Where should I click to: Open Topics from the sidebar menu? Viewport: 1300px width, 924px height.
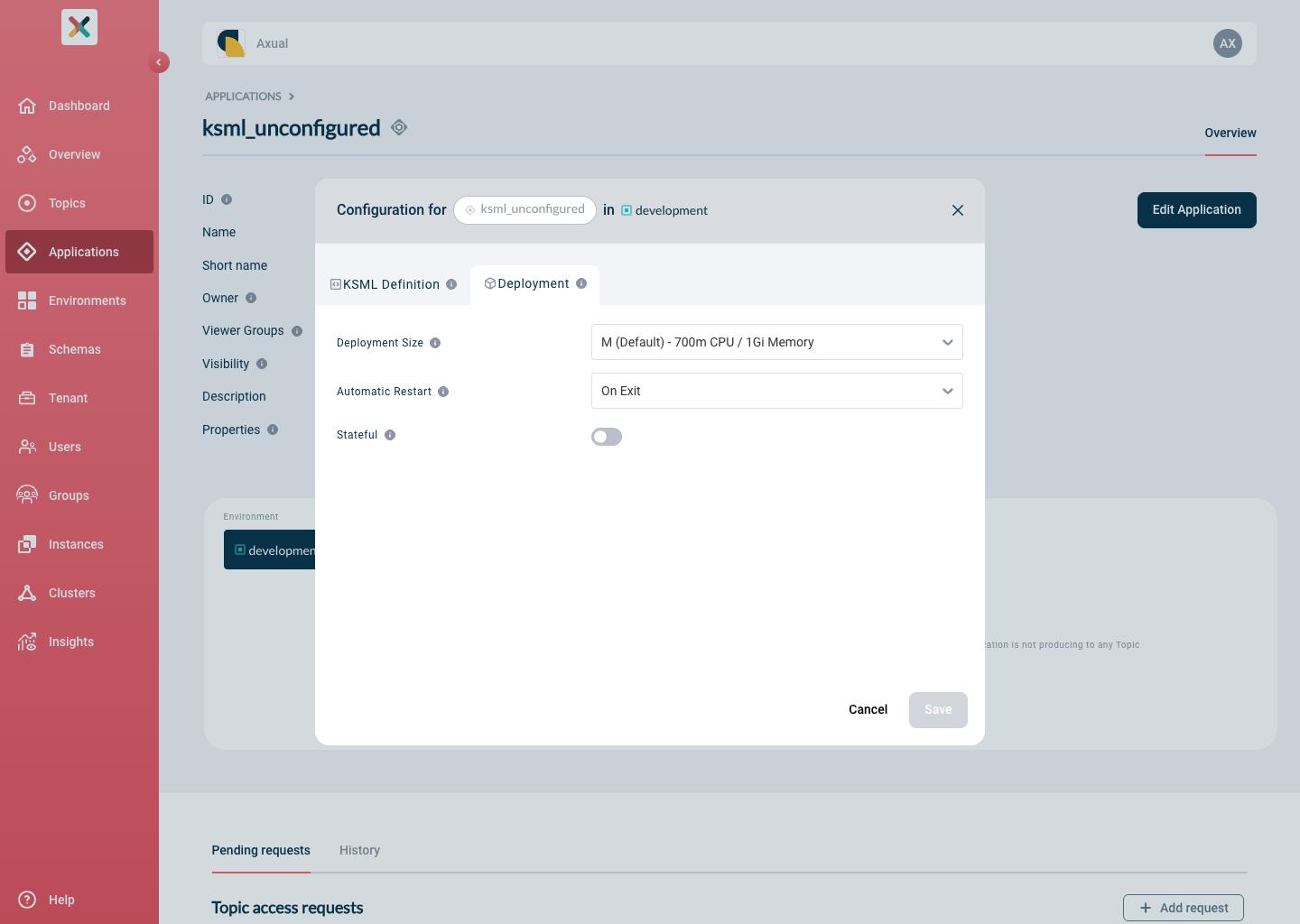point(79,203)
